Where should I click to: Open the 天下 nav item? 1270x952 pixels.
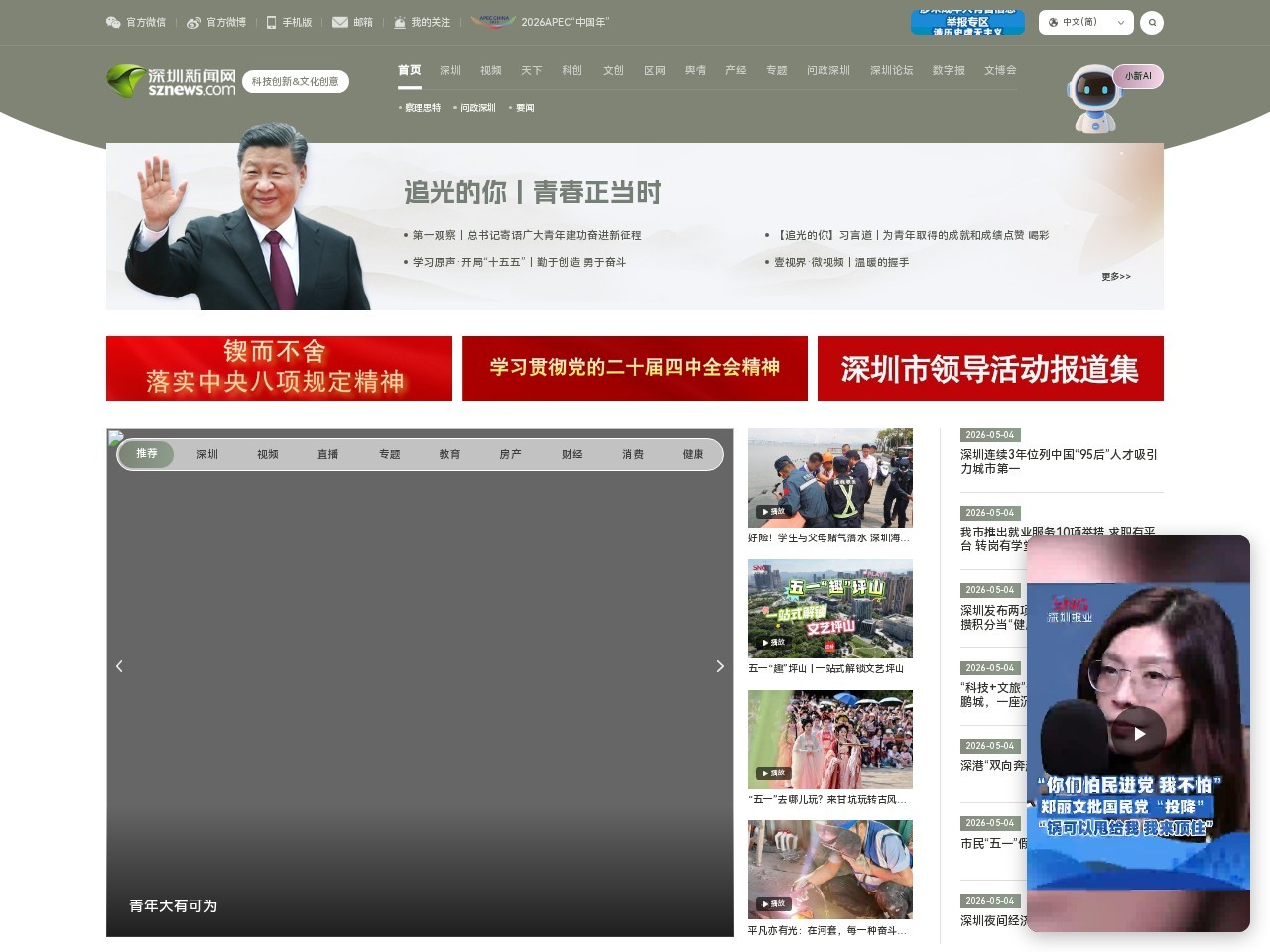532,70
